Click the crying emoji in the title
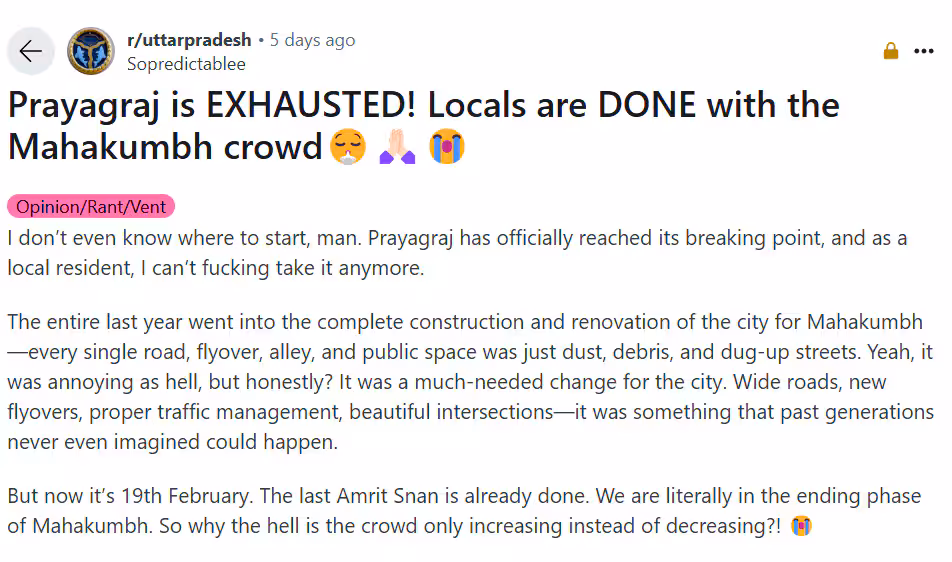 pos(447,147)
